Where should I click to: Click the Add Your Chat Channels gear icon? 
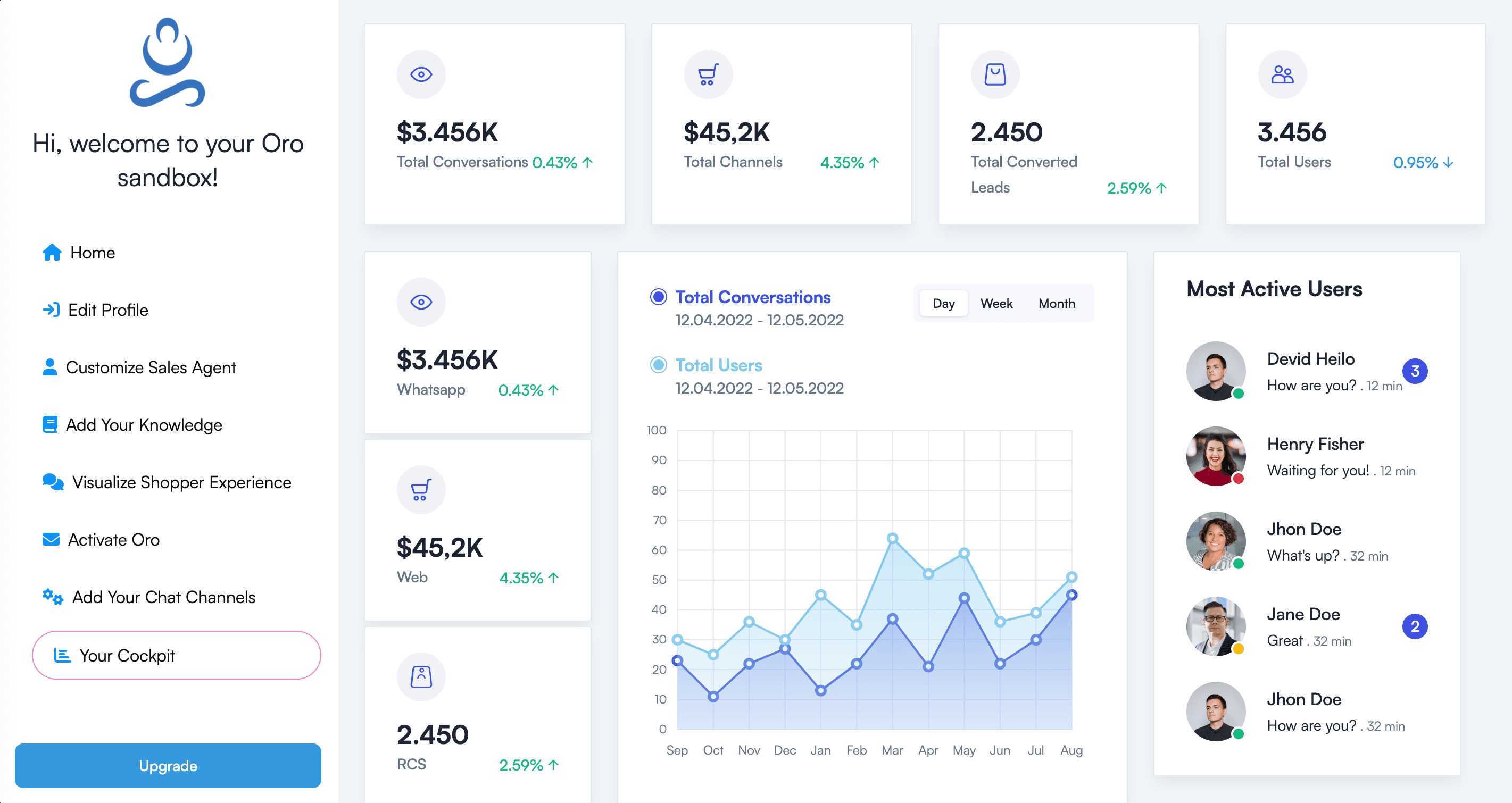(x=52, y=597)
